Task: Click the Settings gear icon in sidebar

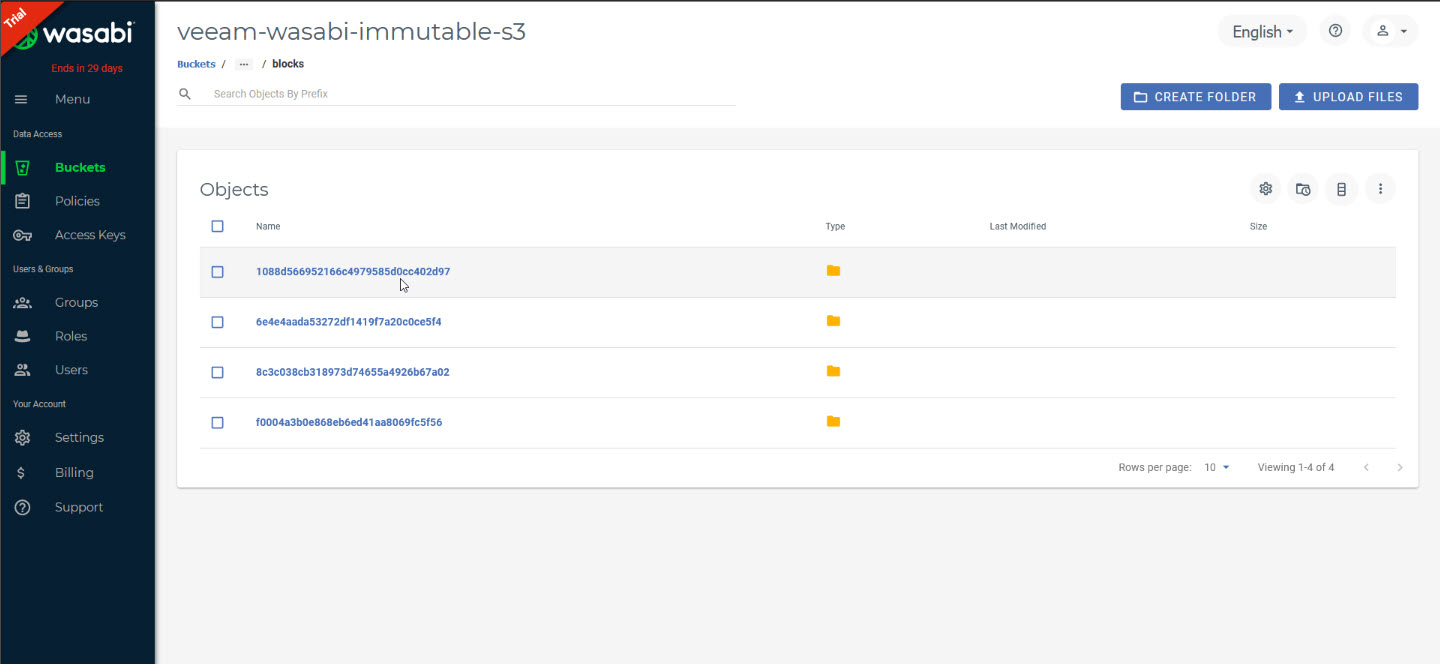Action: (x=22, y=437)
